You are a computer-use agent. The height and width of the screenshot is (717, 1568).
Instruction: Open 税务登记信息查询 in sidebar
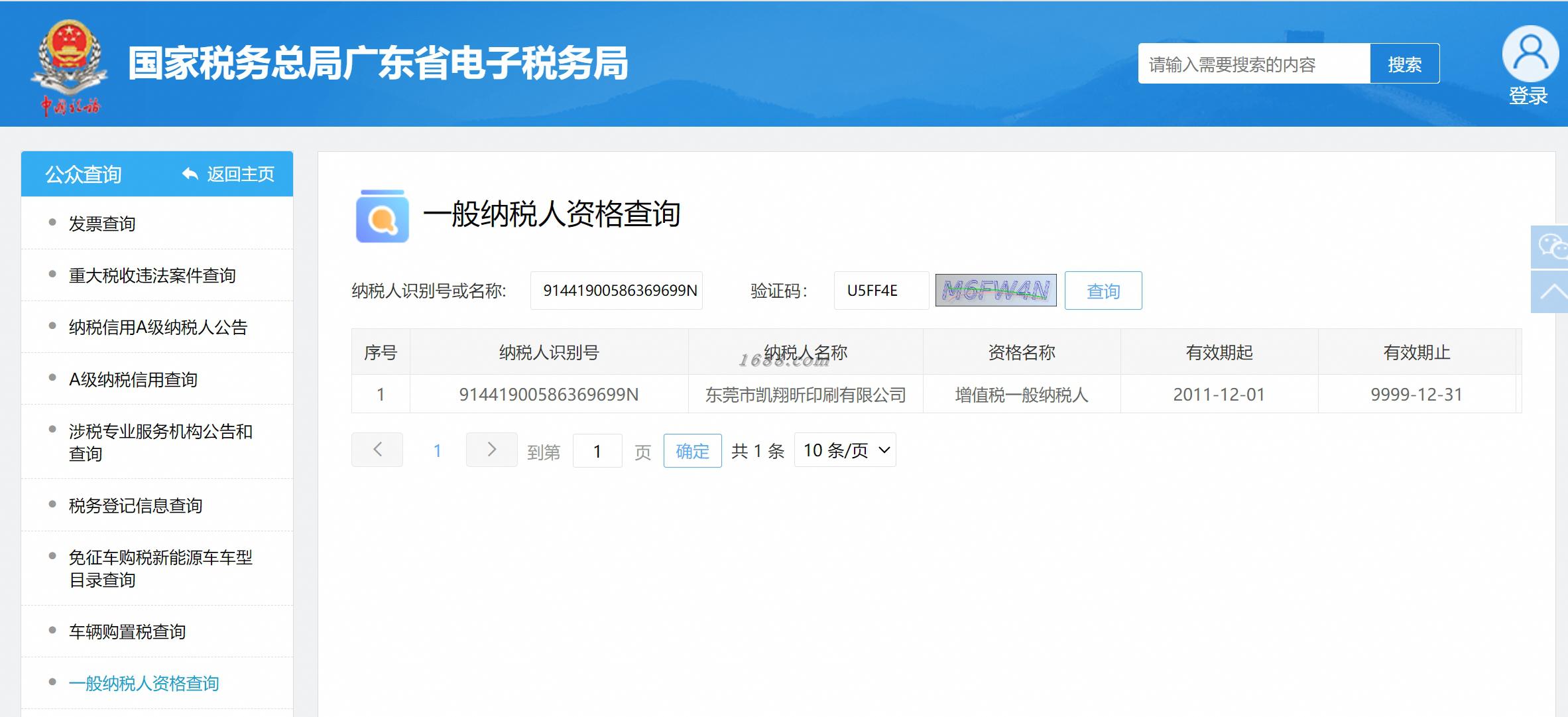coord(135,505)
